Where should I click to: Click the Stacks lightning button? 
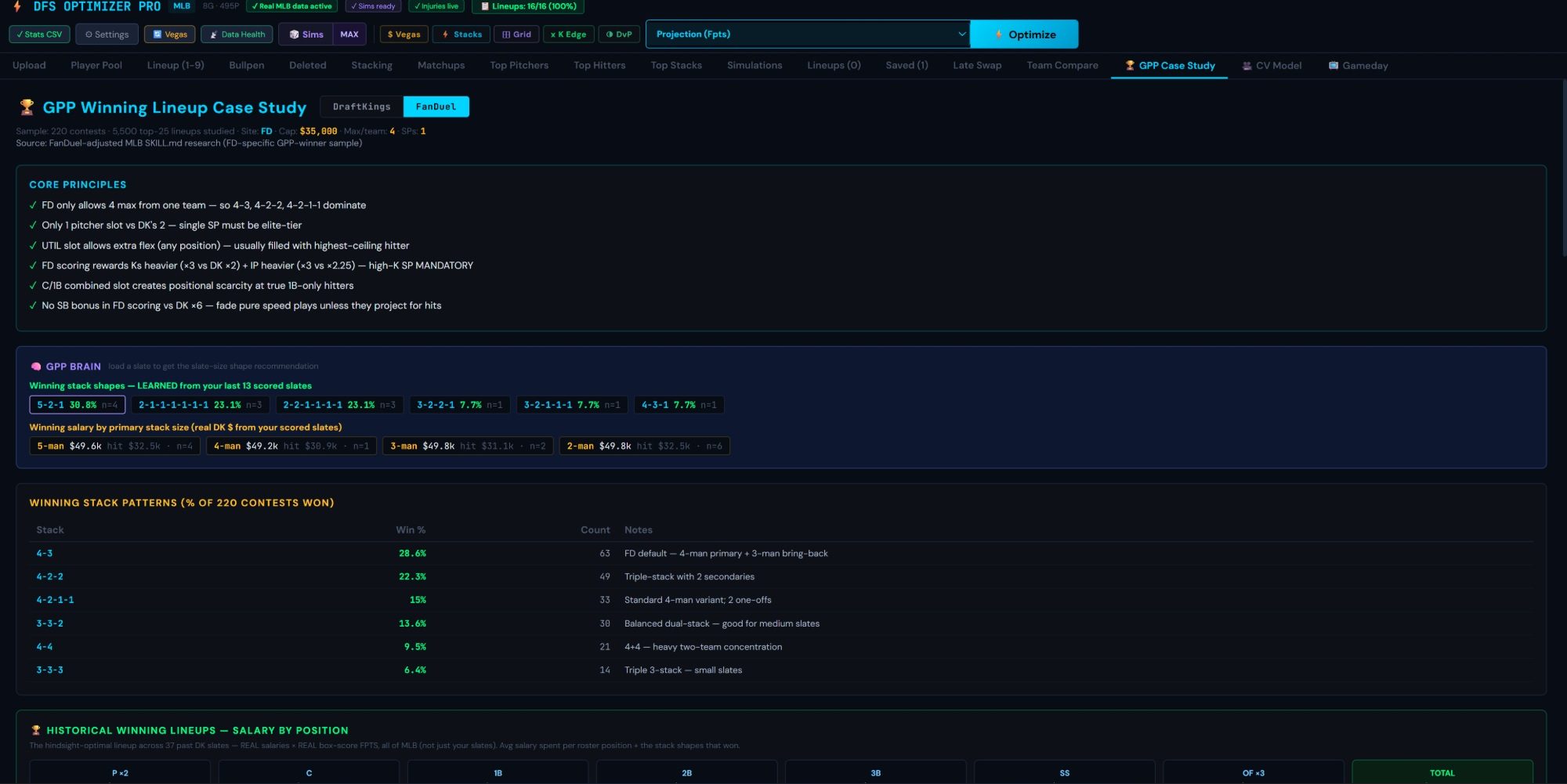click(x=461, y=34)
